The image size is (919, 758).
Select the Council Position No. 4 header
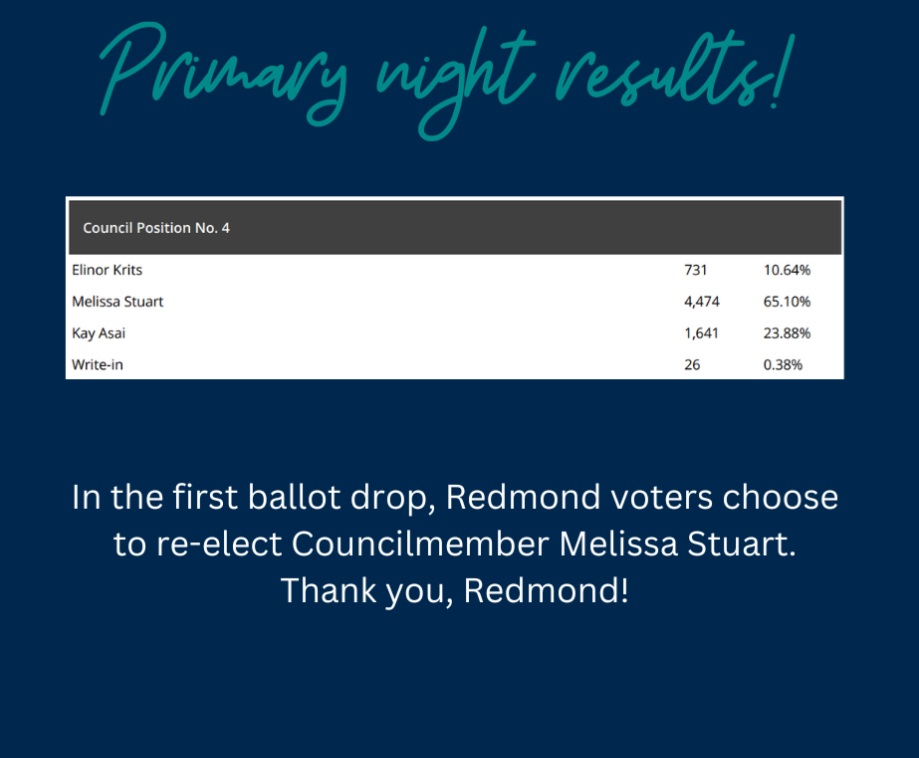[x=455, y=227]
